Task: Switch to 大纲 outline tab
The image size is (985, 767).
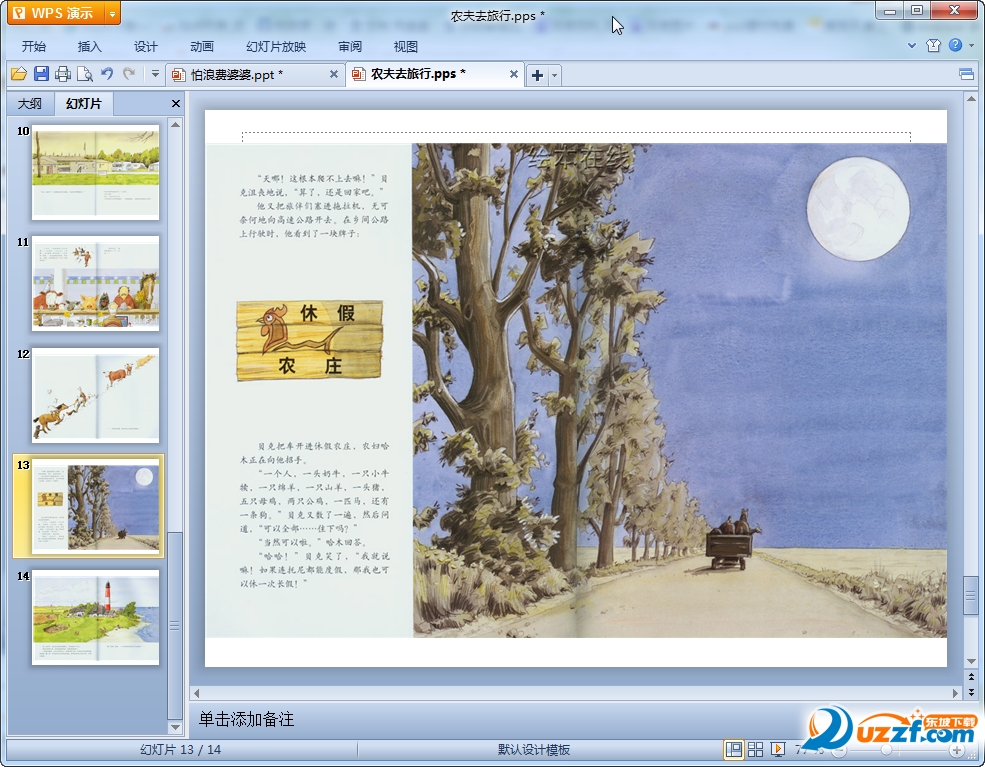Action: pos(30,104)
